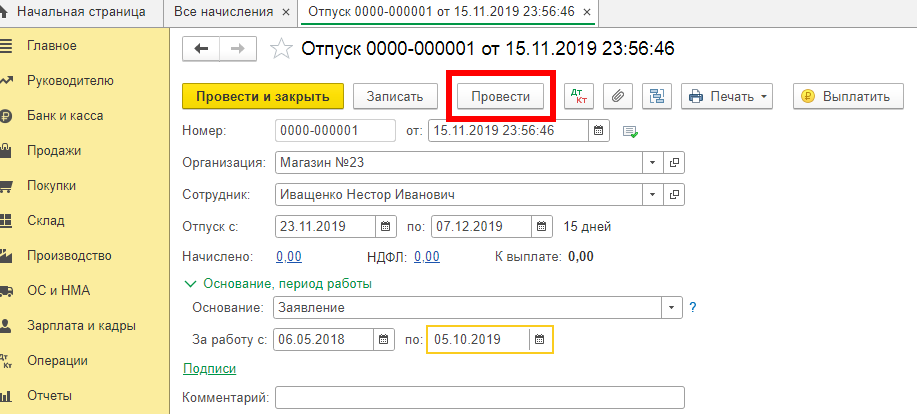Open the Печать dropdown menu
The image size is (917, 414).
tap(727, 97)
